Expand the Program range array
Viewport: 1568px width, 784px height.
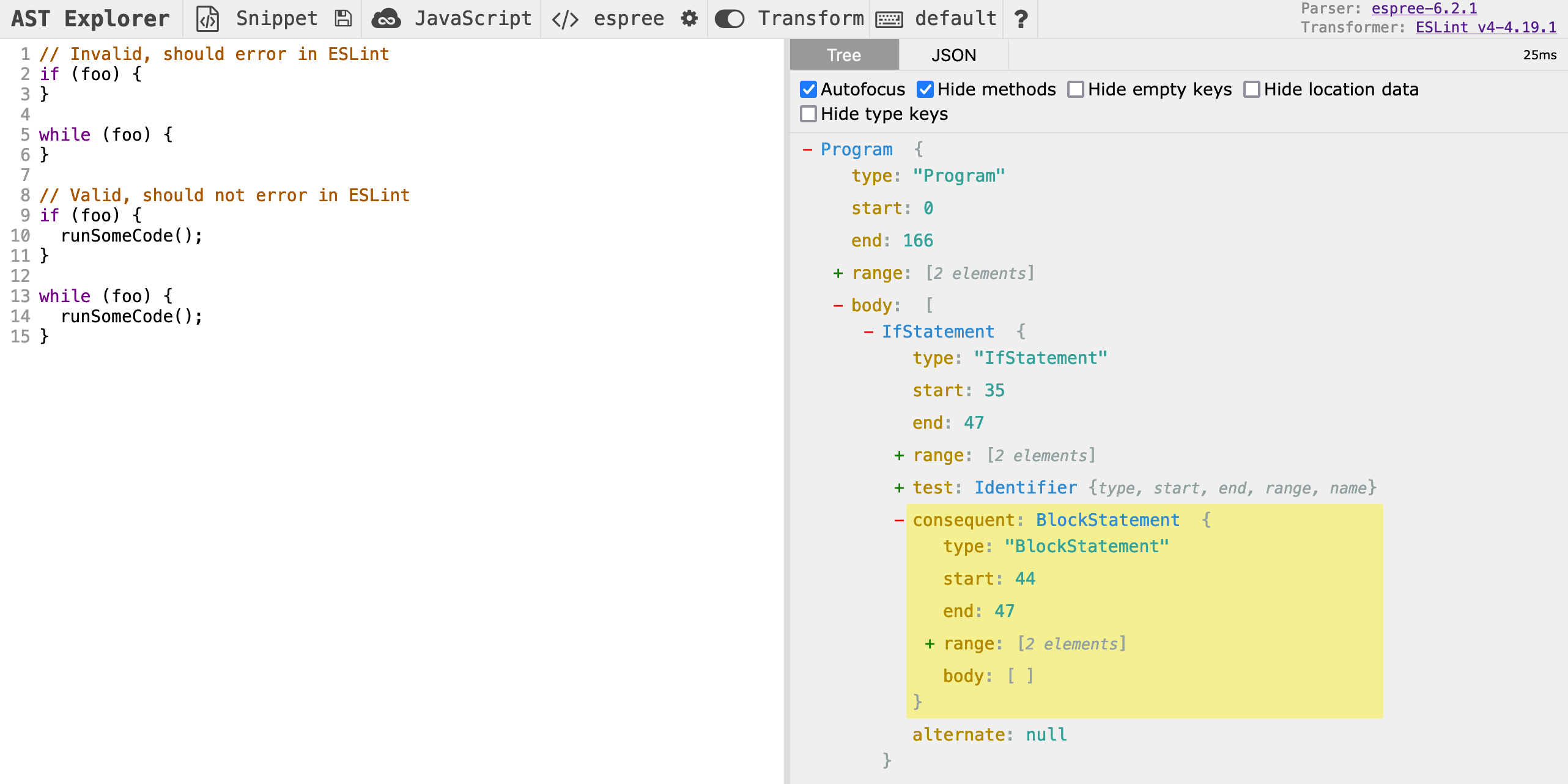(x=838, y=273)
